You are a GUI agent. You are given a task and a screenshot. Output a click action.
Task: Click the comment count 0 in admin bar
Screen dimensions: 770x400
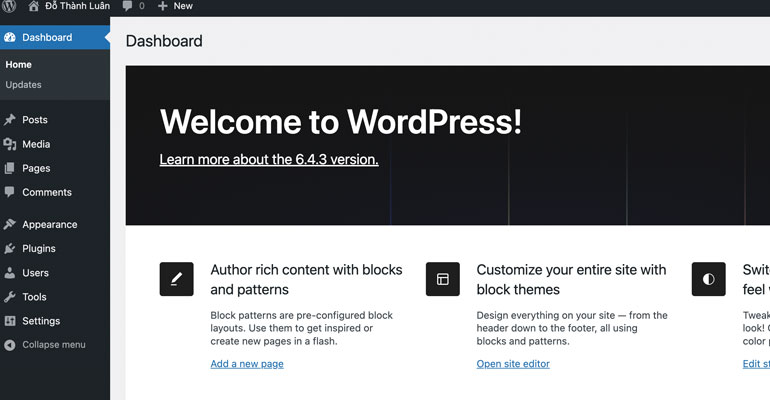pos(142,6)
